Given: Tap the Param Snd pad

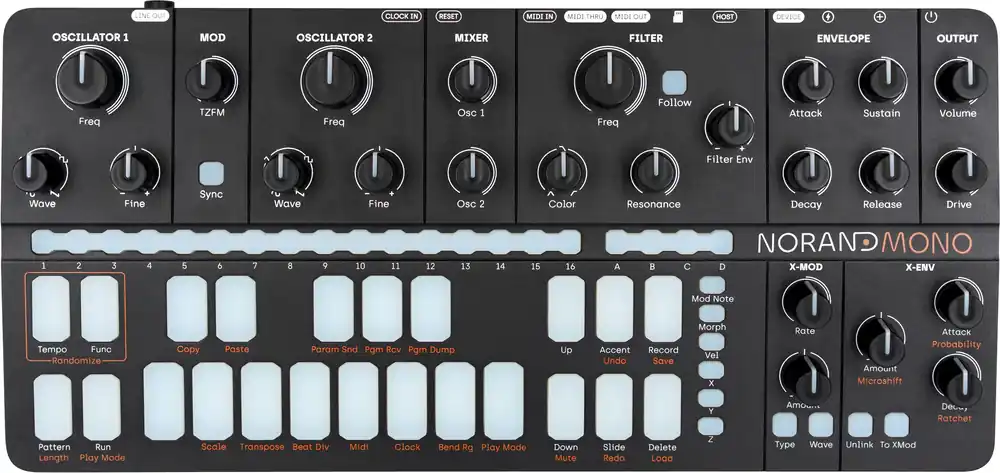Looking at the screenshot, I should point(334,309).
